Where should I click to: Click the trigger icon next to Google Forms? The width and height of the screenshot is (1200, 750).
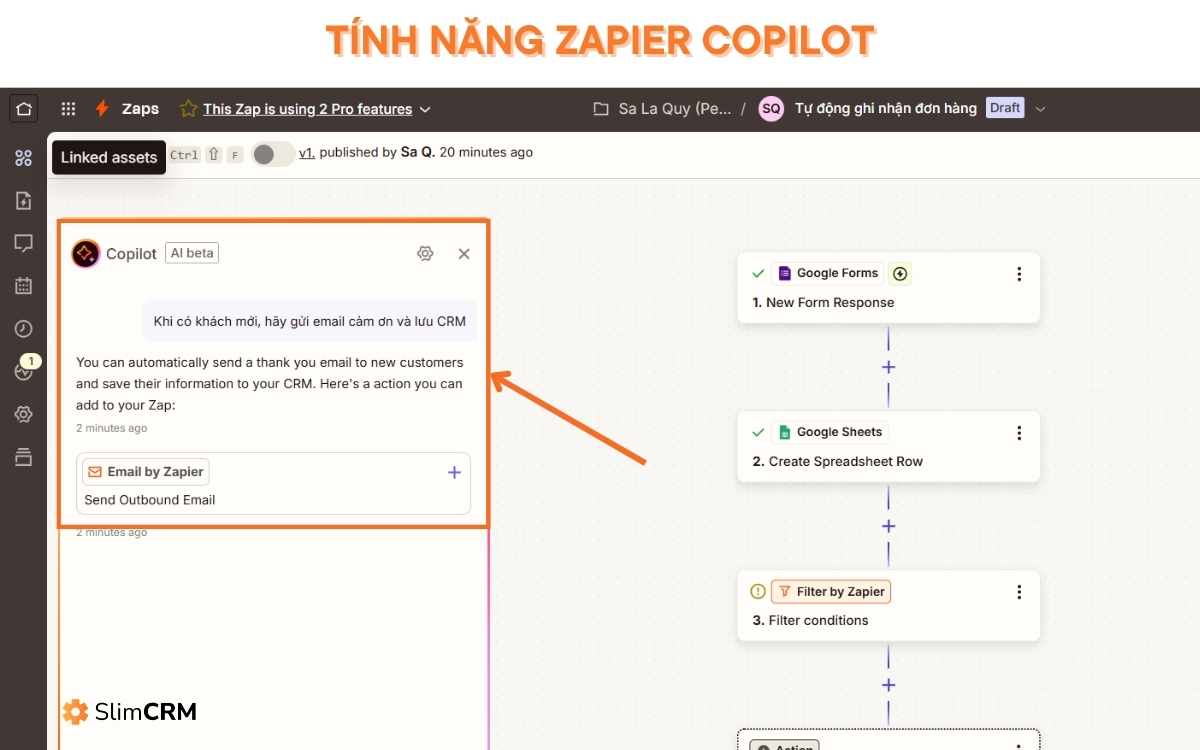tap(900, 273)
